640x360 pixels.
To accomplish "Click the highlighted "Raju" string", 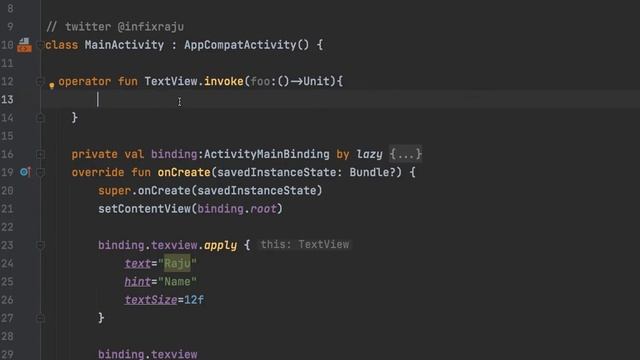I will (177, 263).
